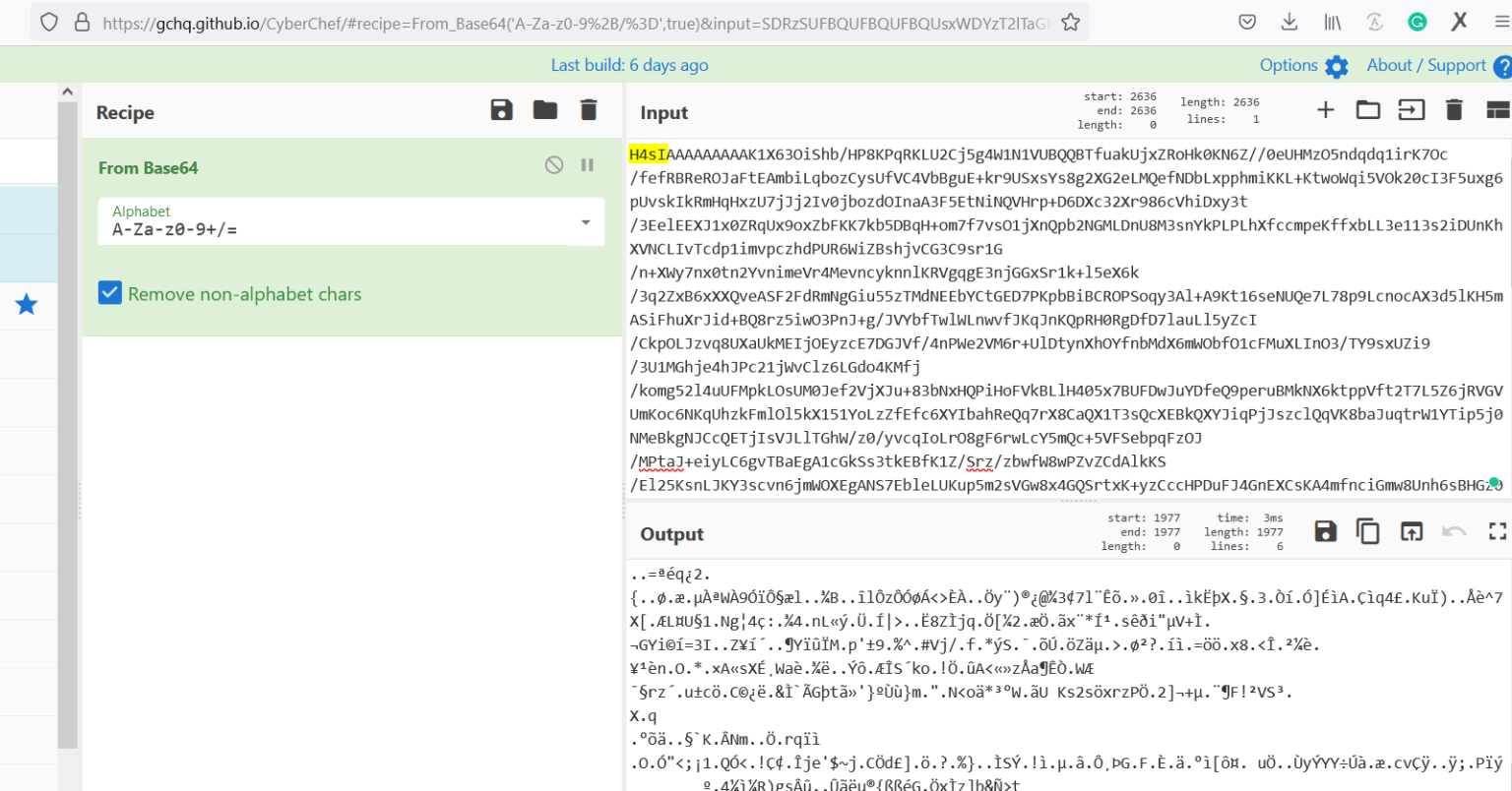
Task: Select Grammarly in the browser toolbar
Action: click(x=1417, y=21)
